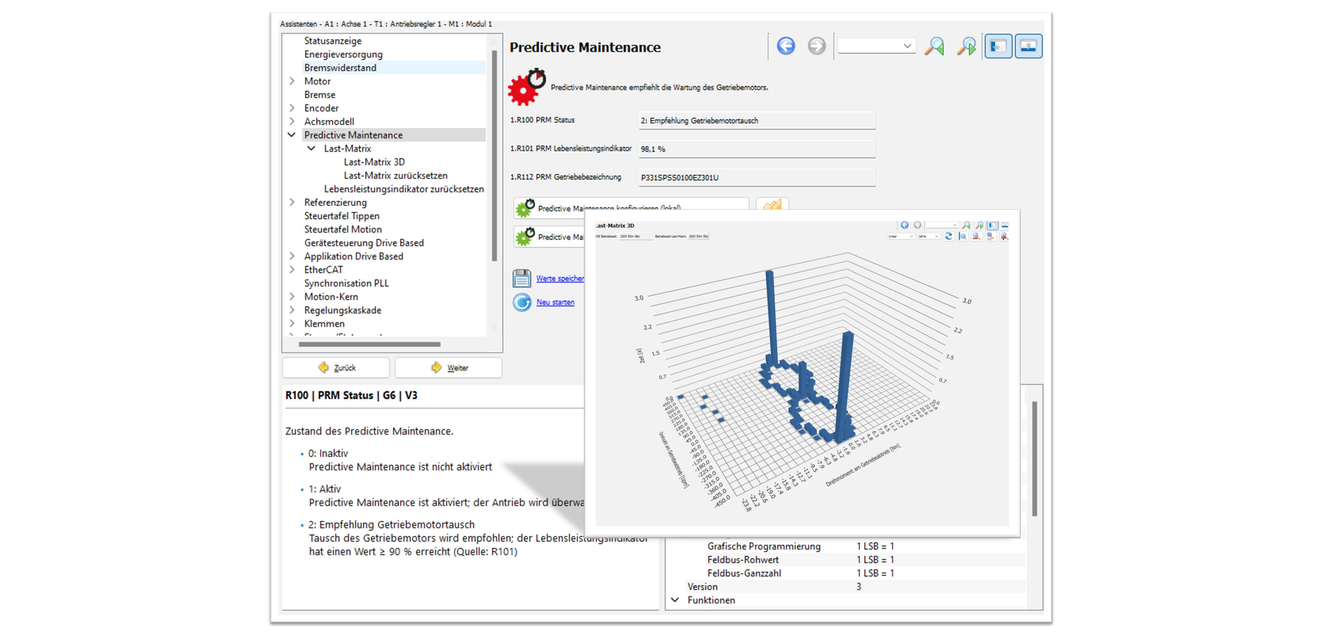Expand the Motion-Kern tree node
This screenshot has height=636, width=1320.
pos(292,297)
